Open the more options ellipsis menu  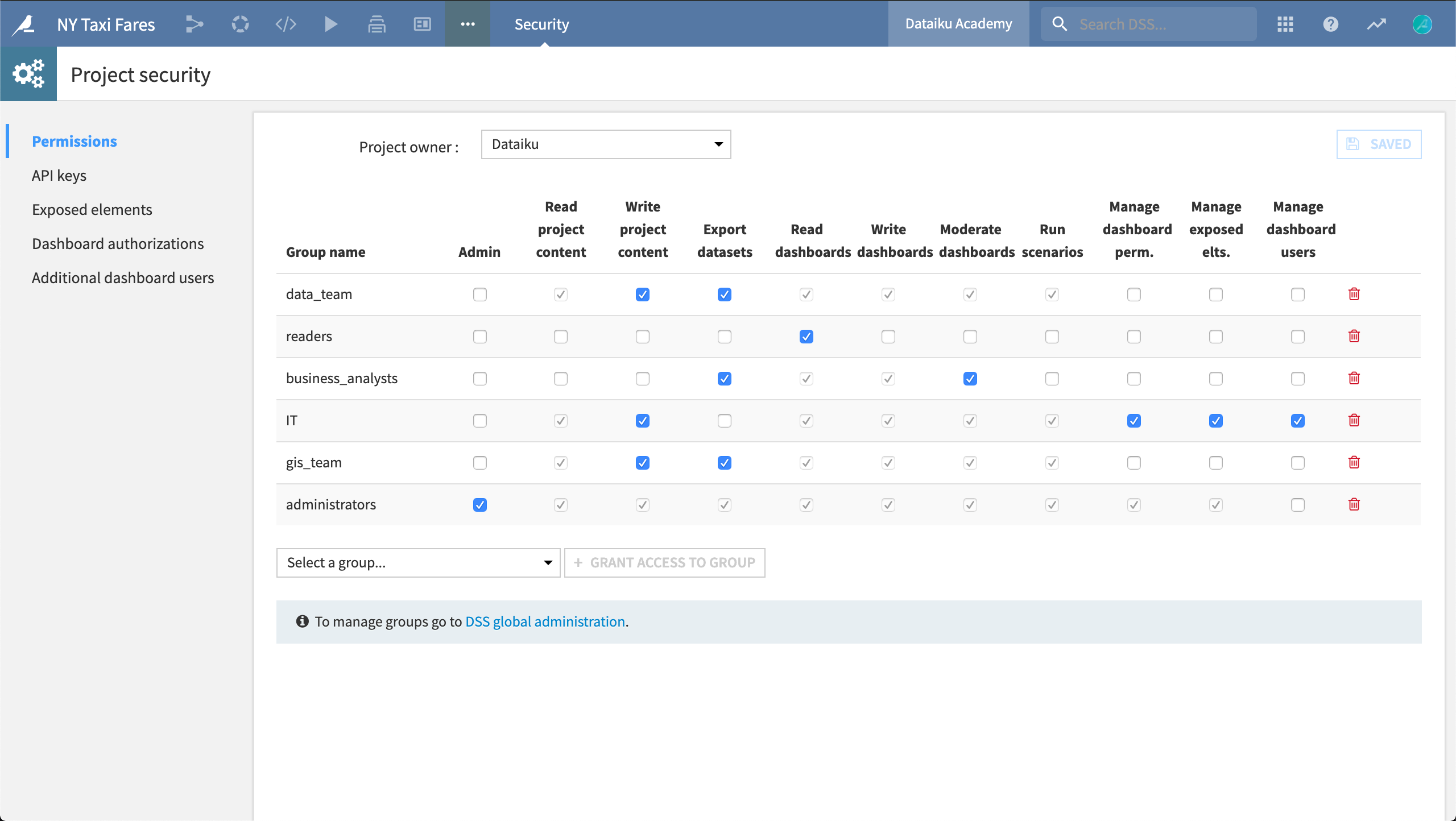(x=468, y=24)
